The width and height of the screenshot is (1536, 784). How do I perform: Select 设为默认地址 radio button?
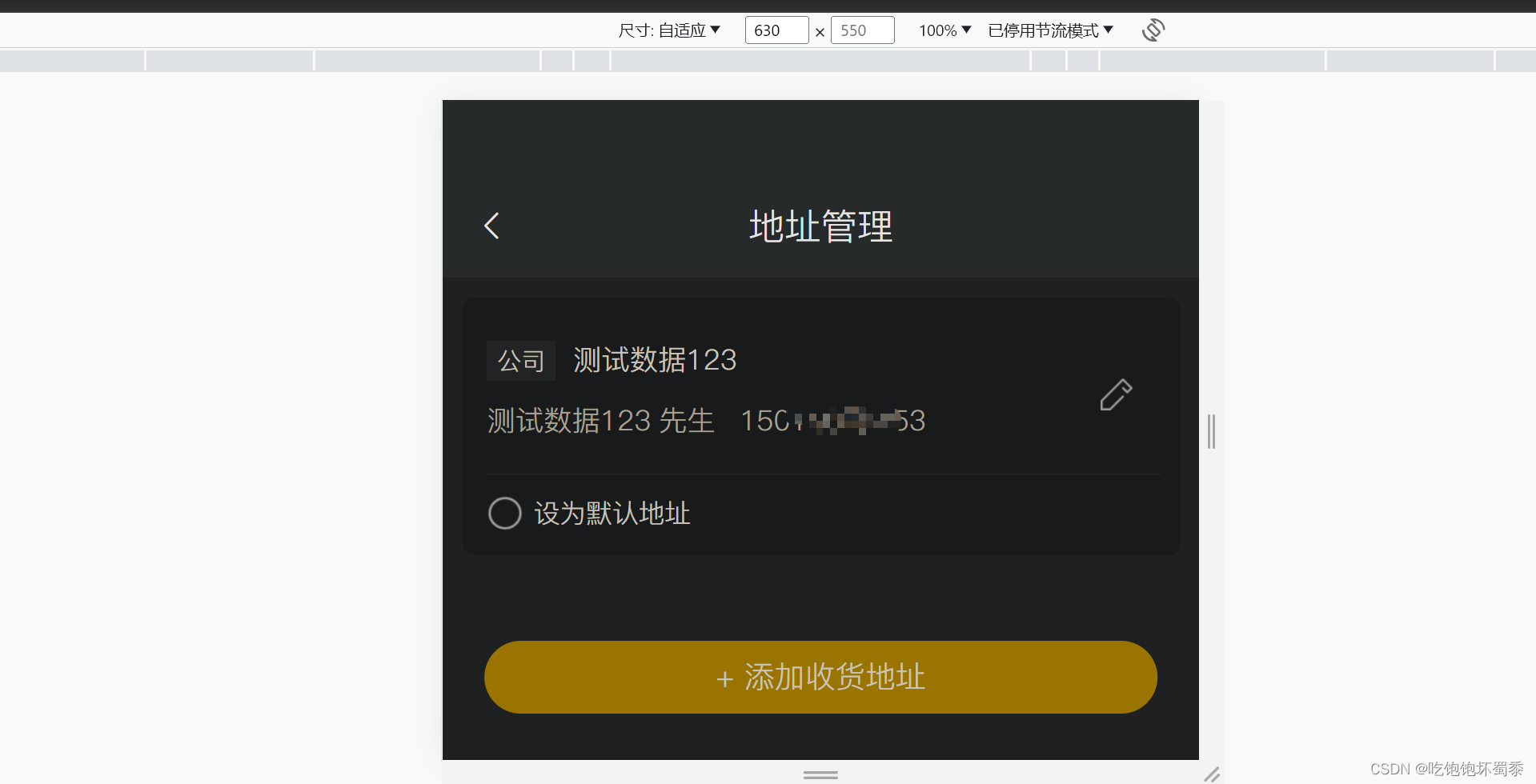(505, 513)
